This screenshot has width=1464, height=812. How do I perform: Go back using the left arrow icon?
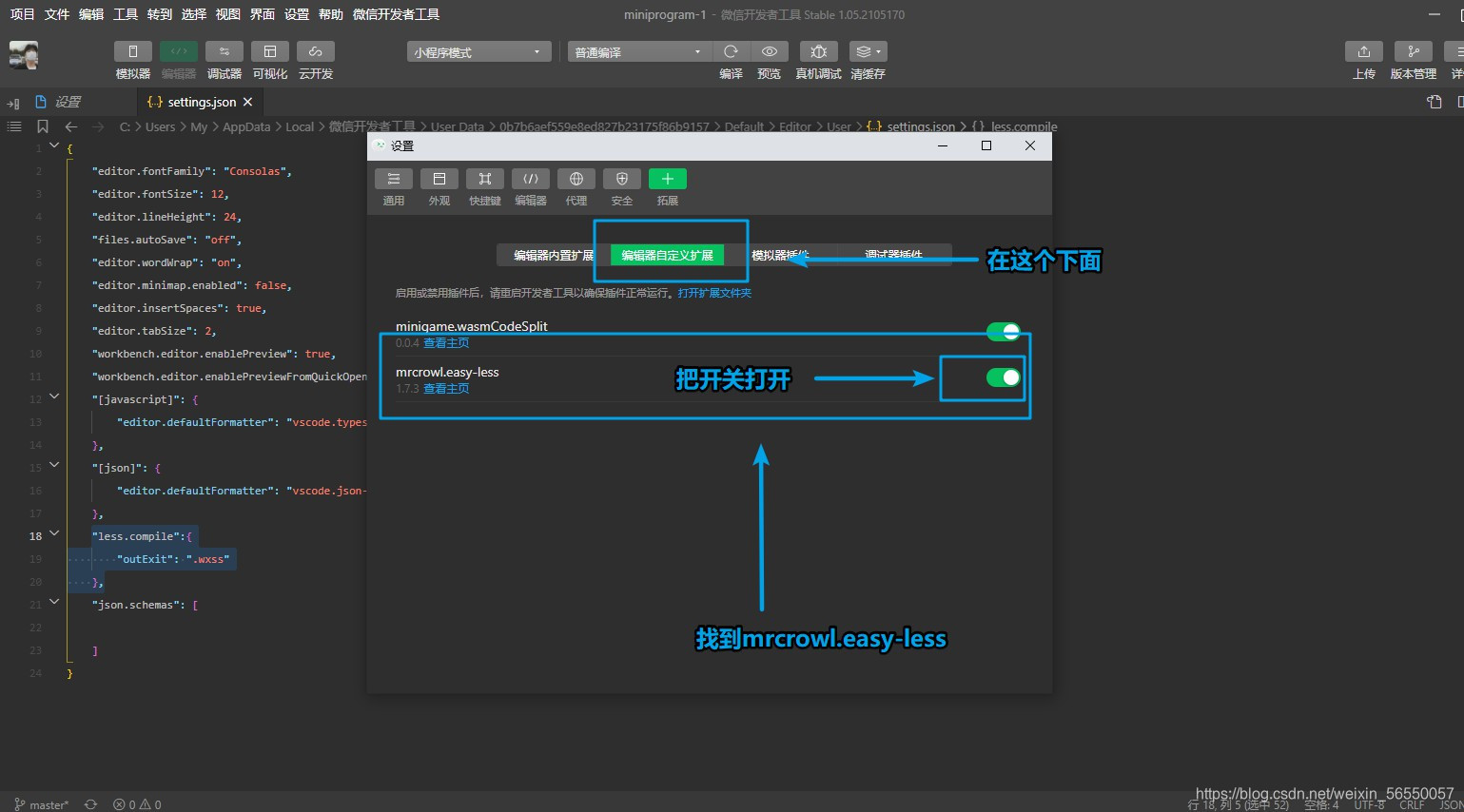tap(71, 126)
